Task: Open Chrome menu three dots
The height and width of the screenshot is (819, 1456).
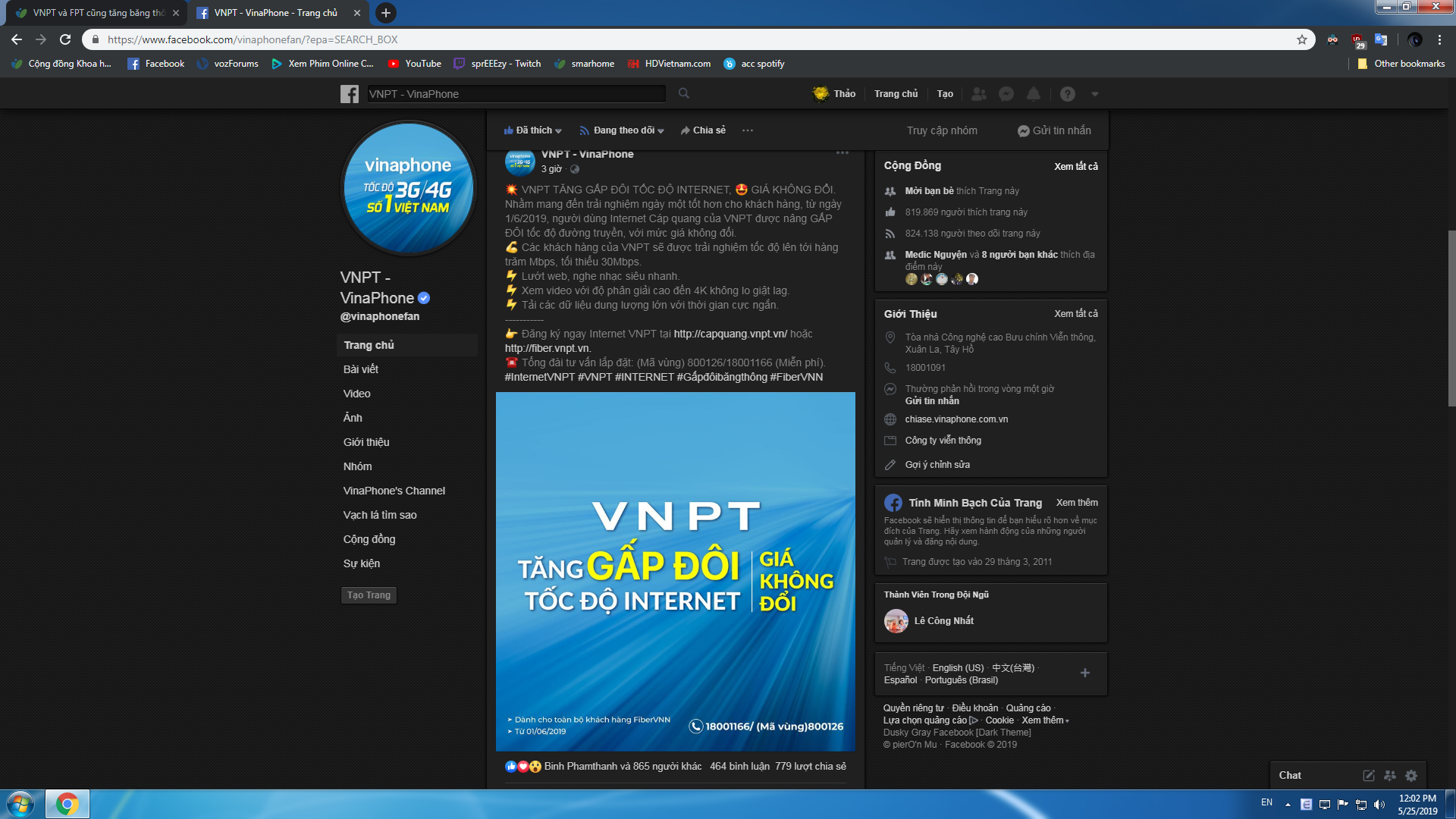Action: coord(1439,39)
